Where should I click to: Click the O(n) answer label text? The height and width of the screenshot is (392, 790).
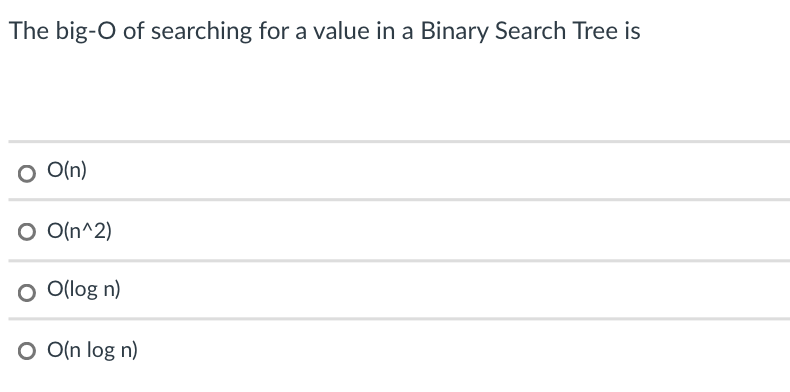click(x=67, y=170)
